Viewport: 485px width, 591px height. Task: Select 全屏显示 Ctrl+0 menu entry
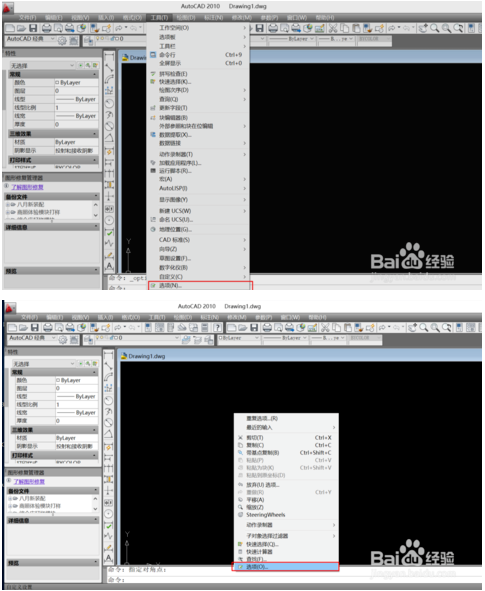199,63
